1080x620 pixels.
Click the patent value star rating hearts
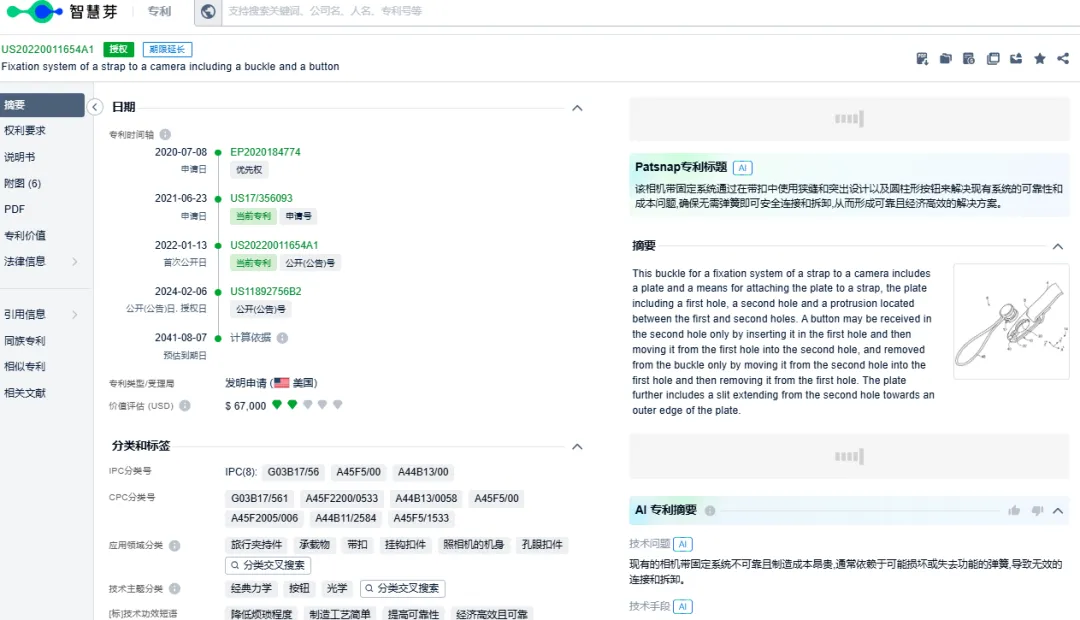click(x=307, y=405)
